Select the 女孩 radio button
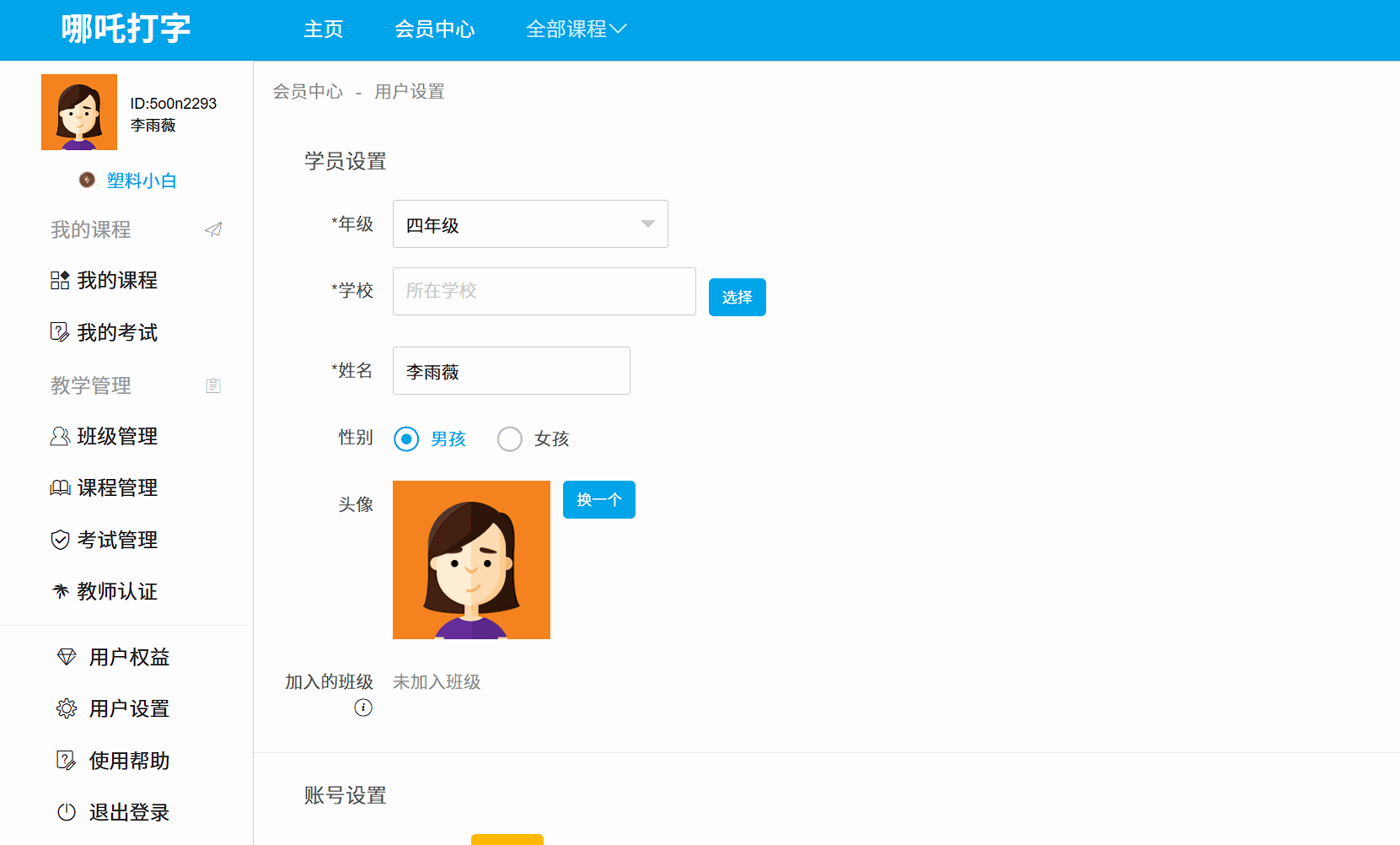Image resolution: width=1400 pixels, height=845 pixels. point(510,439)
